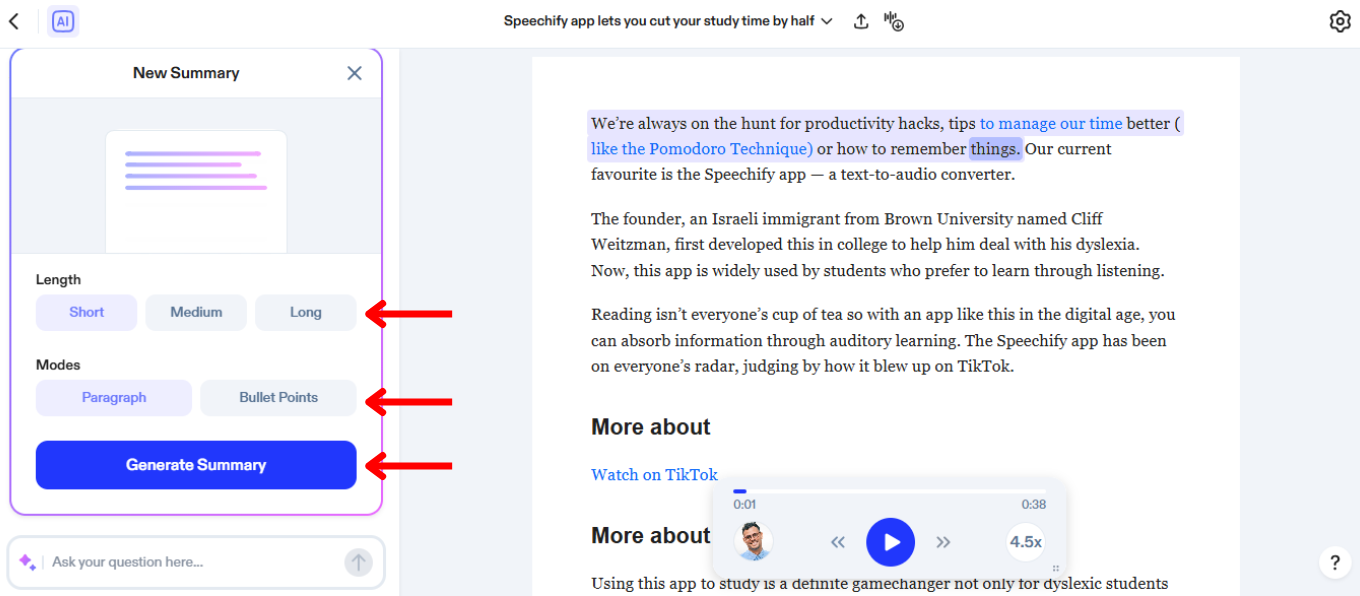1360x596 pixels.
Task: Click the Generate Summary button
Action: click(196, 465)
